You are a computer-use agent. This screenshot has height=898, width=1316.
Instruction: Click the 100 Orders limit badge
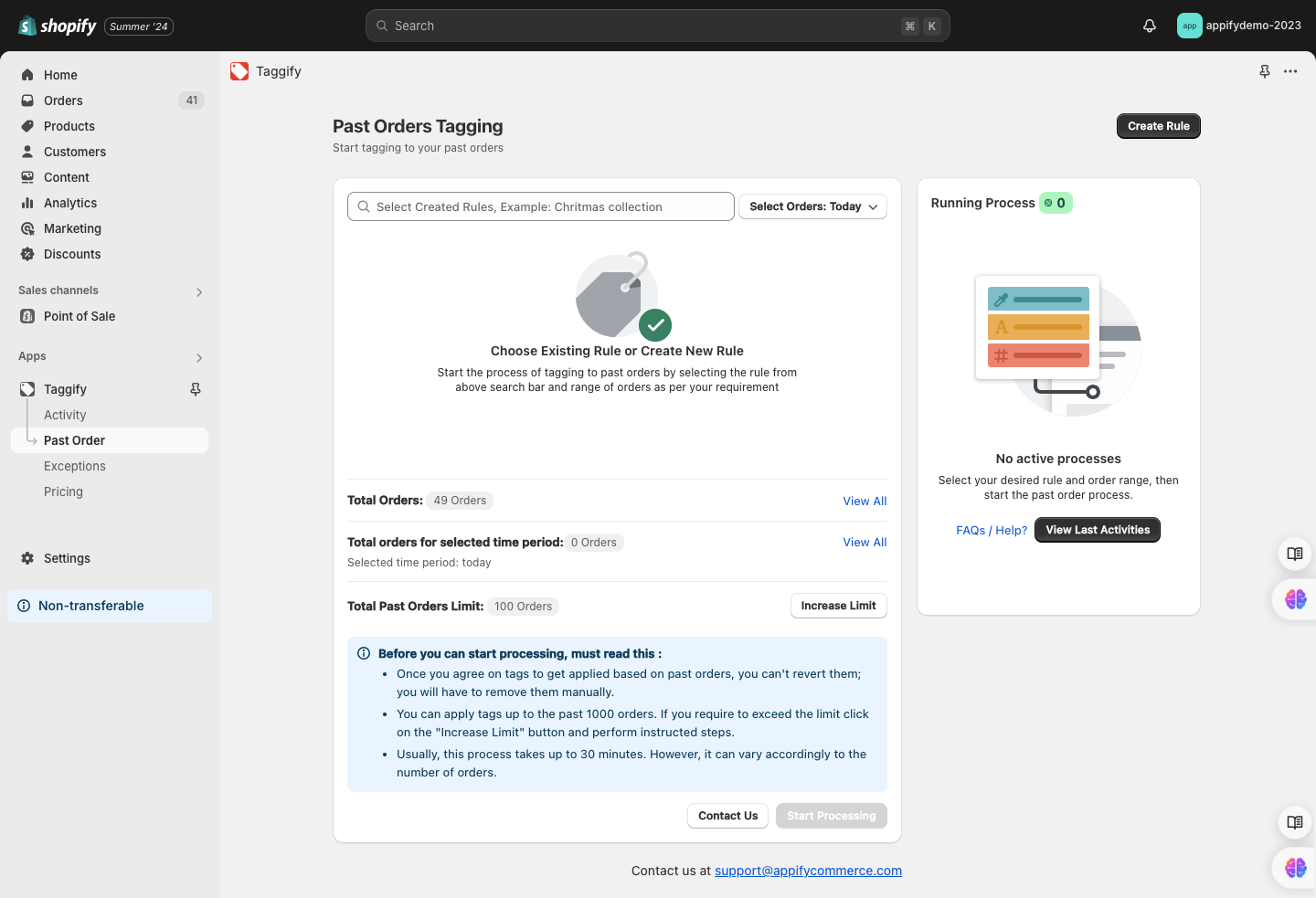coord(524,607)
